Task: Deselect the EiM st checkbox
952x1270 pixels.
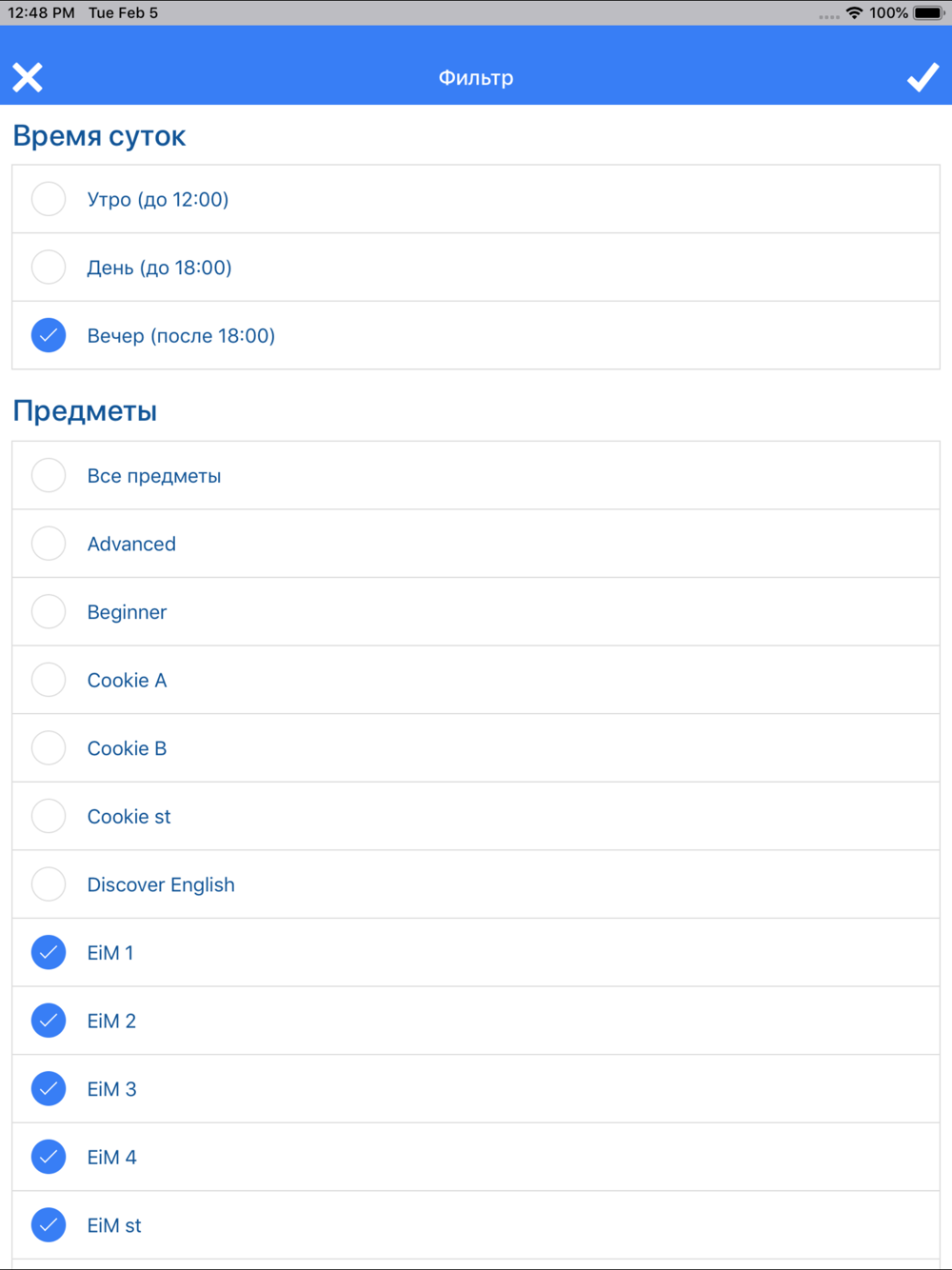Action: click(x=49, y=1224)
